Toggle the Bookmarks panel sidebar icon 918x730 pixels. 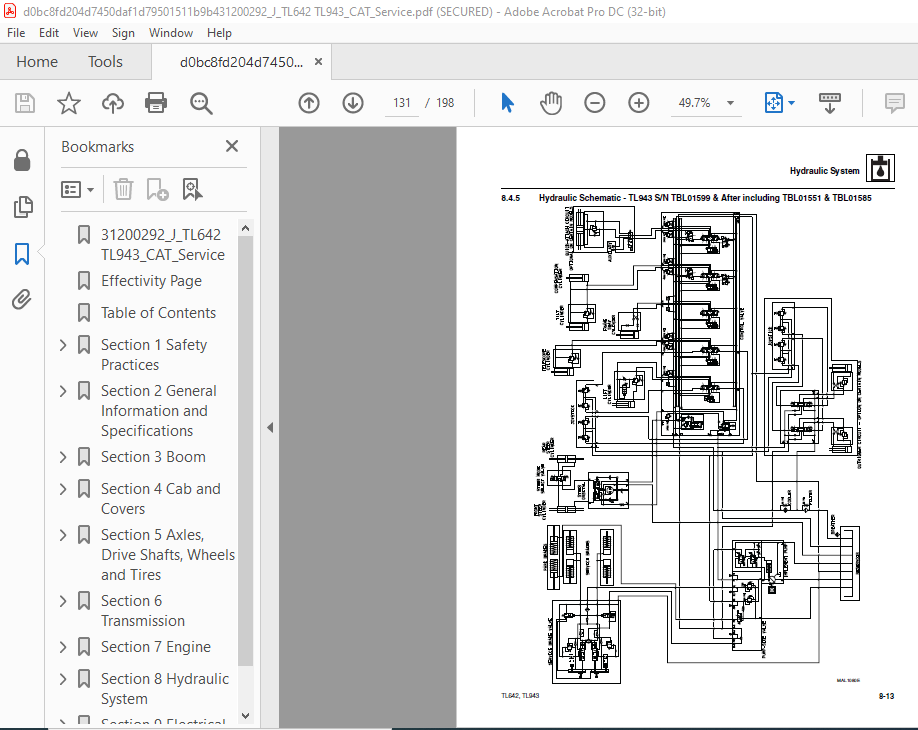click(x=22, y=253)
